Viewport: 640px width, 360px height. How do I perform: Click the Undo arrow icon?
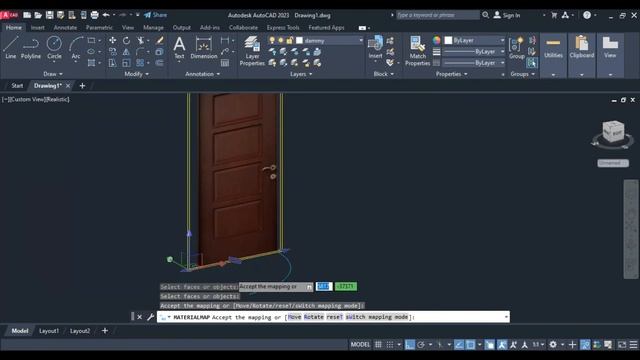tap(106, 15)
